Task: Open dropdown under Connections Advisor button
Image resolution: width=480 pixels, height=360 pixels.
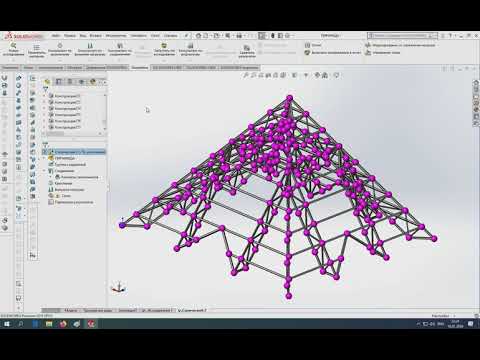Action: 120,60
